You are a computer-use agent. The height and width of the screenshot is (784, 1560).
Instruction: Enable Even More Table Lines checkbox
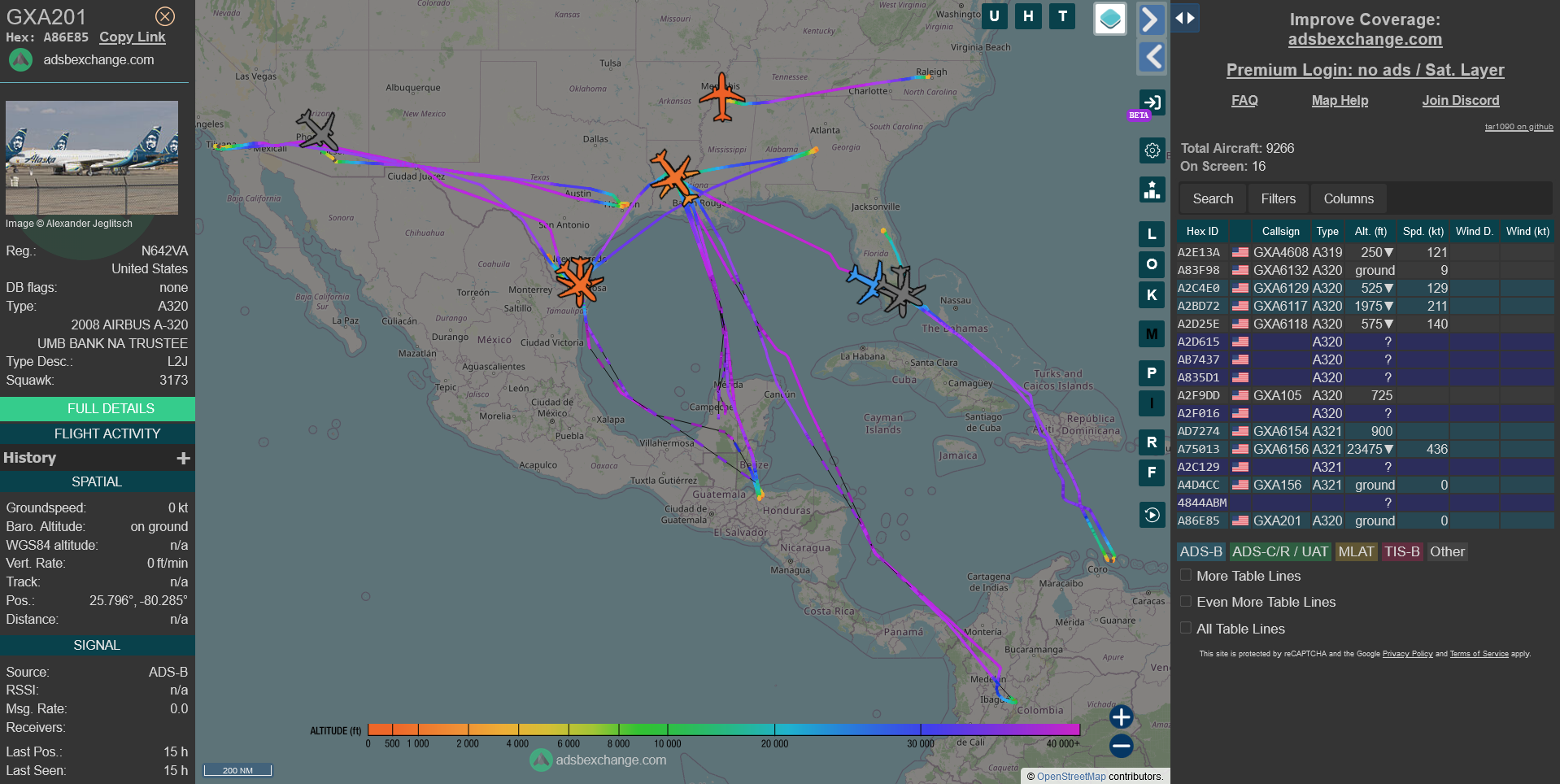tap(1186, 601)
